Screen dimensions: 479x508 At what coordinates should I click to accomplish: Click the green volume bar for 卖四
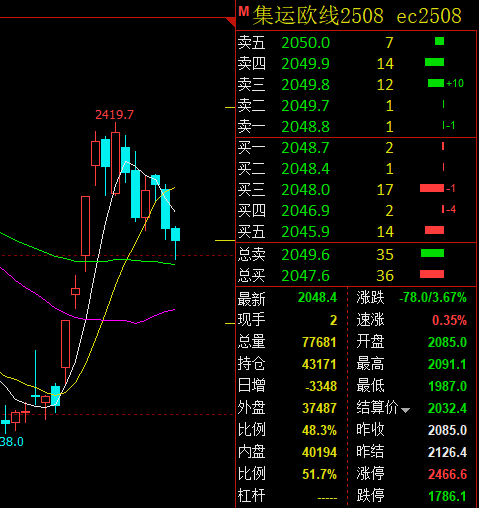pos(434,62)
